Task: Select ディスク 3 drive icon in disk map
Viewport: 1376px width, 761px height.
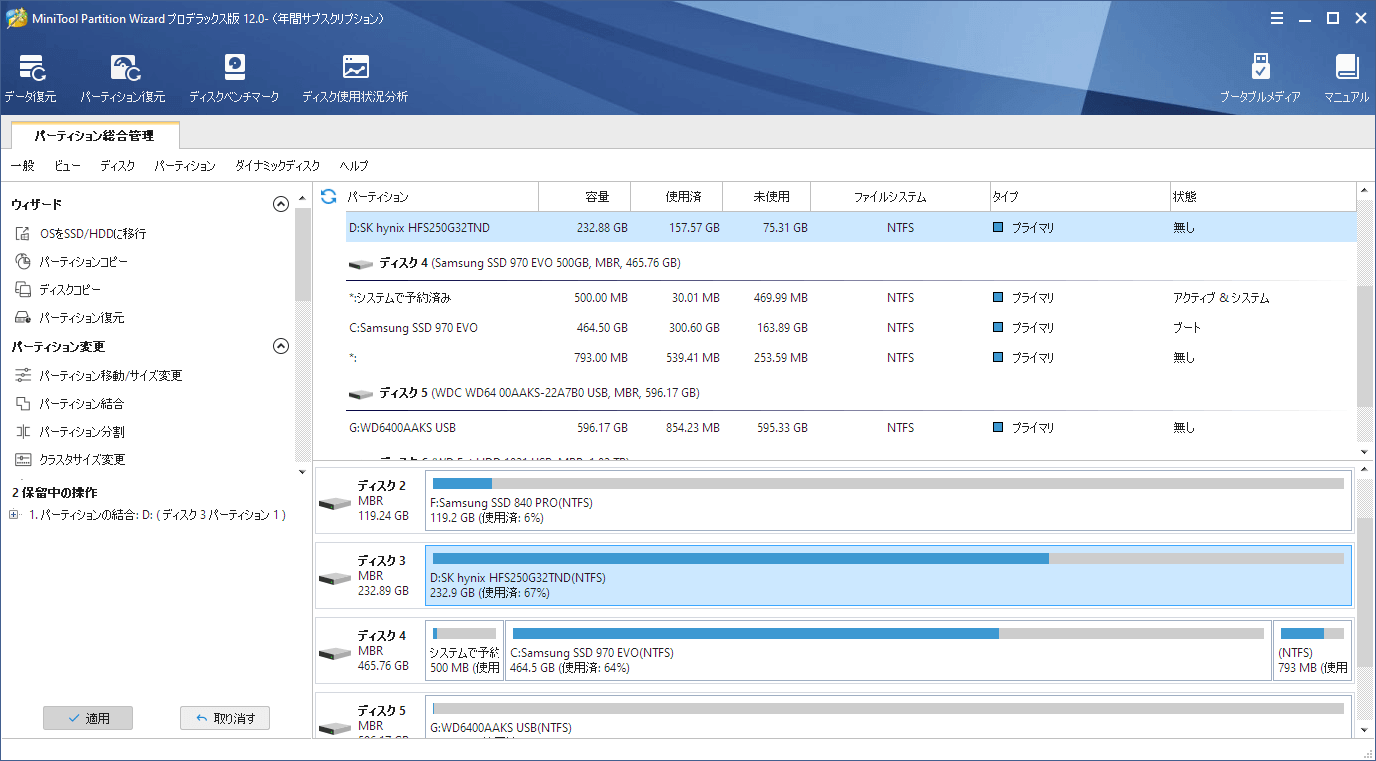Action: point(334,577)
